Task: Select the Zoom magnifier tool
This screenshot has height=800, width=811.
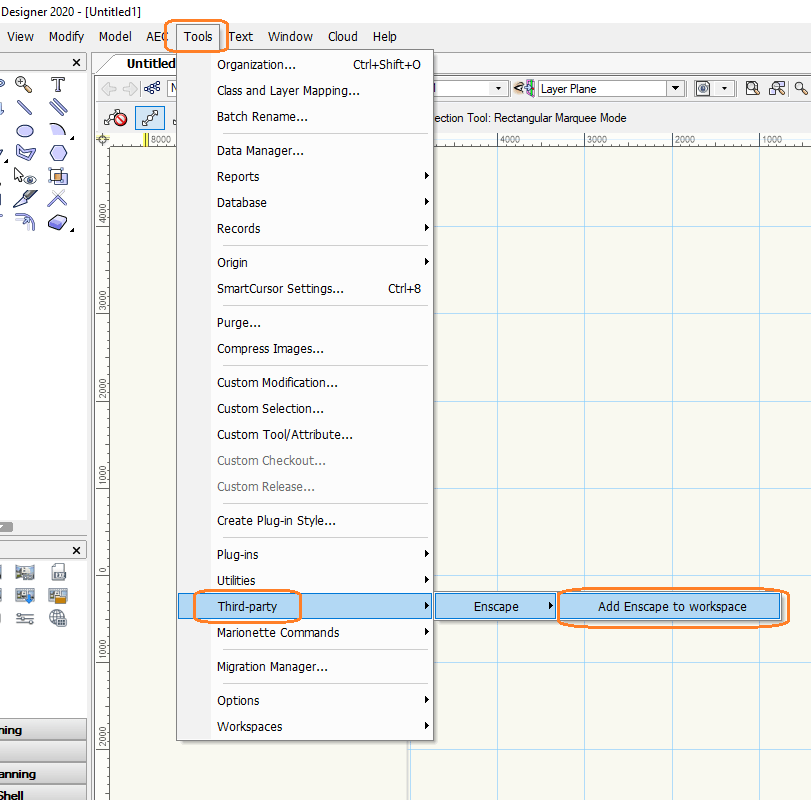Action: 24,85
